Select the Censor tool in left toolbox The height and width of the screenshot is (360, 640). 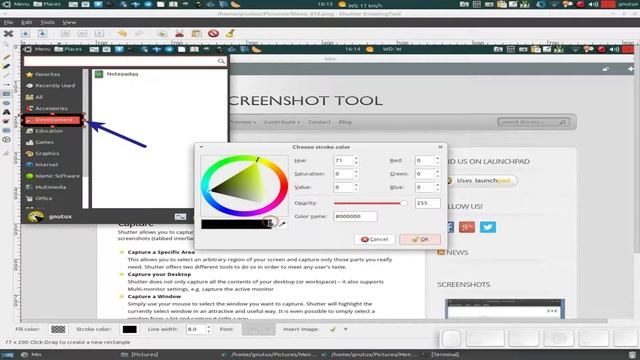pyautogui.click(x=7, y=121)
